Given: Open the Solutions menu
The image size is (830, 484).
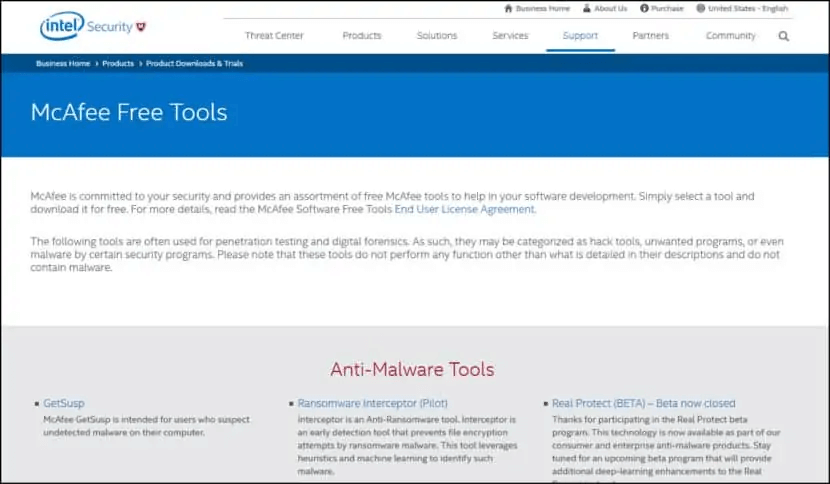Looking at the screenshot, I should pyautogui.click(x=437, y=35).
